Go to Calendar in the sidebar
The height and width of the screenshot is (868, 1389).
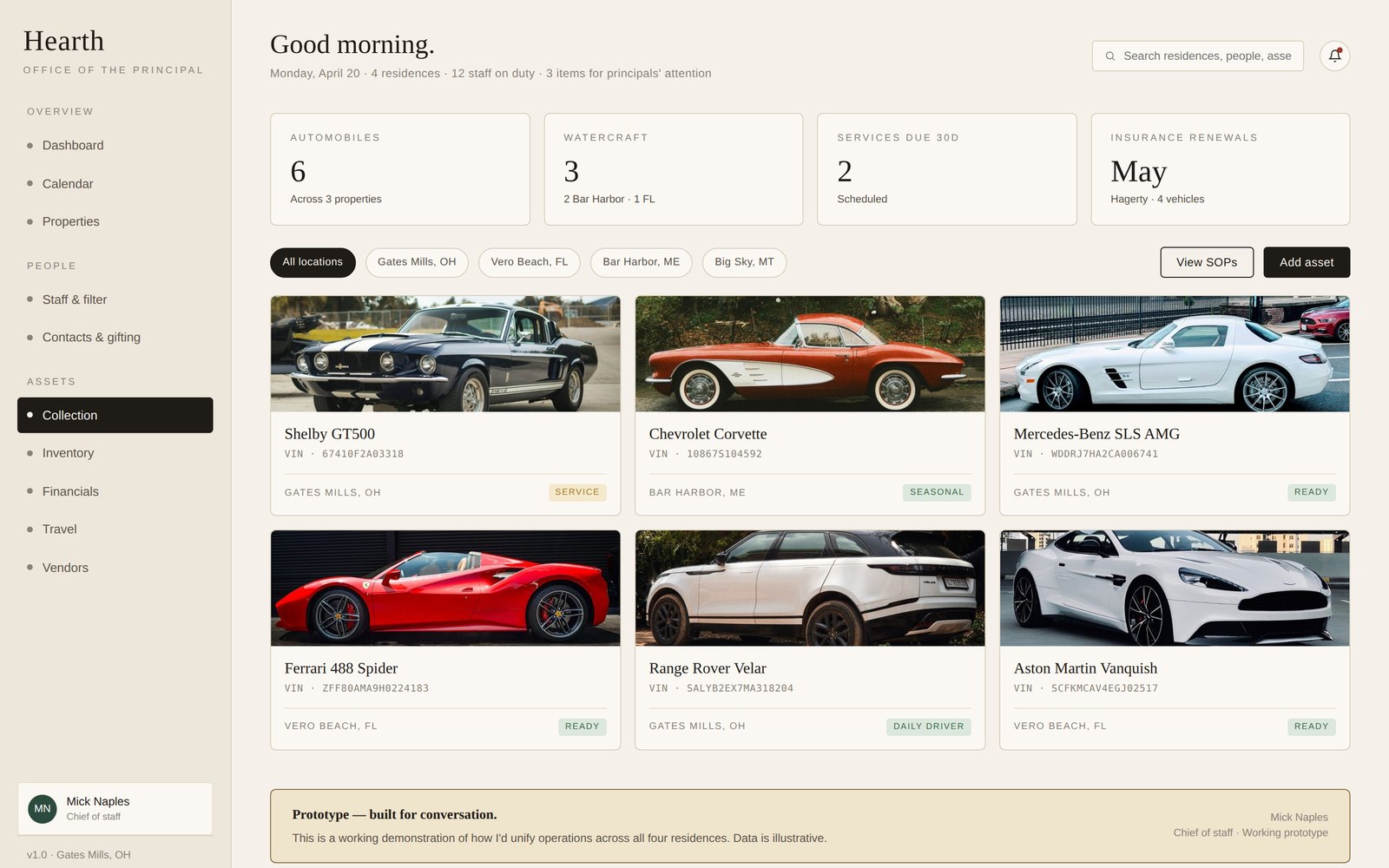pos(115,184)
